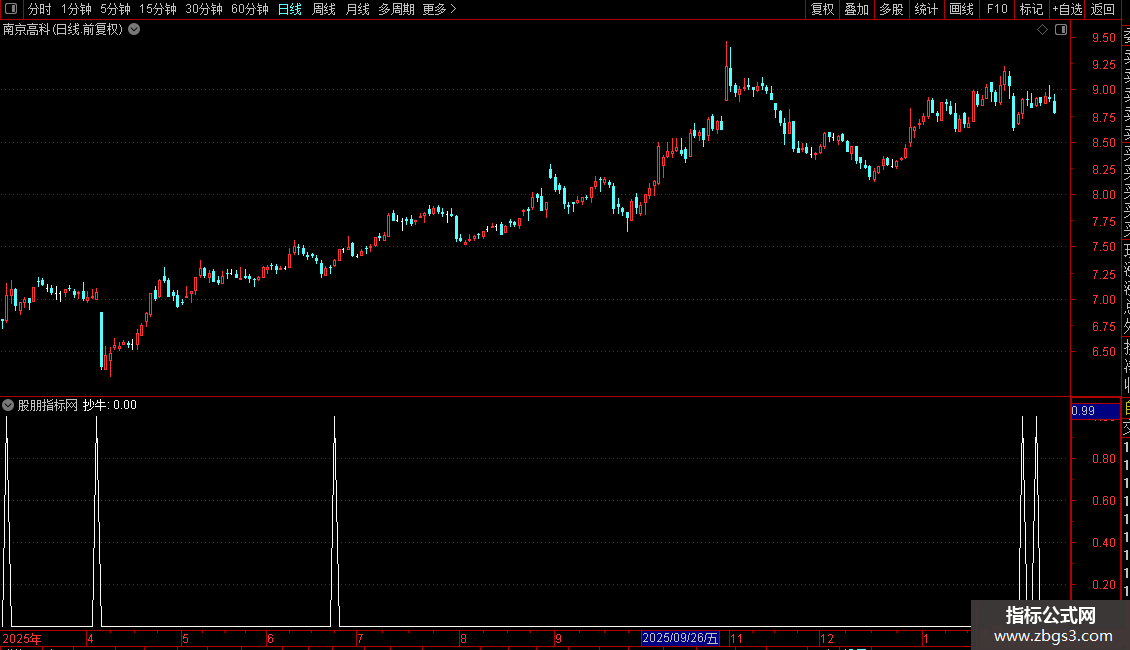Screen dimensions: 1130x650
Task: Click the 返回 back button
Action: tap(1103, 9)
